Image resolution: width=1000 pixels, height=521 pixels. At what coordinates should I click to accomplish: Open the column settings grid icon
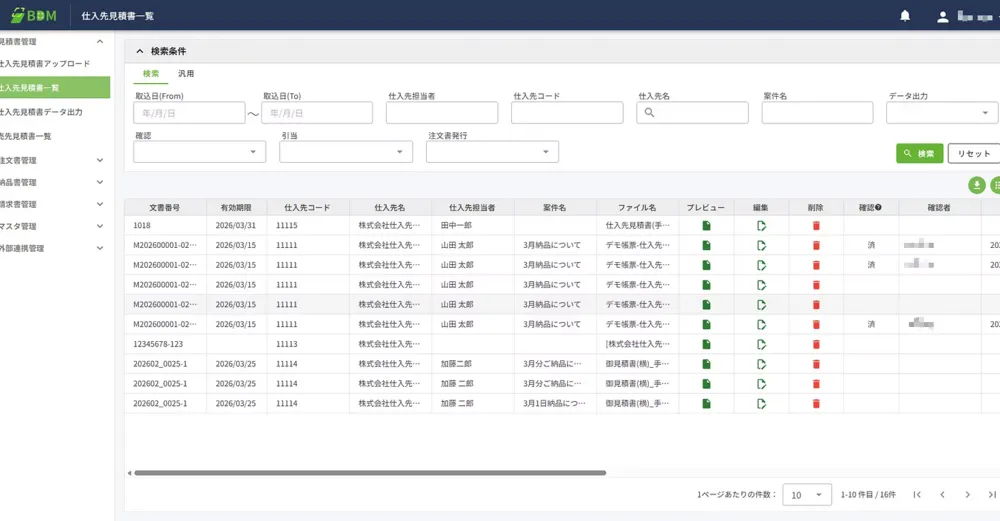[x=996, y=185]
